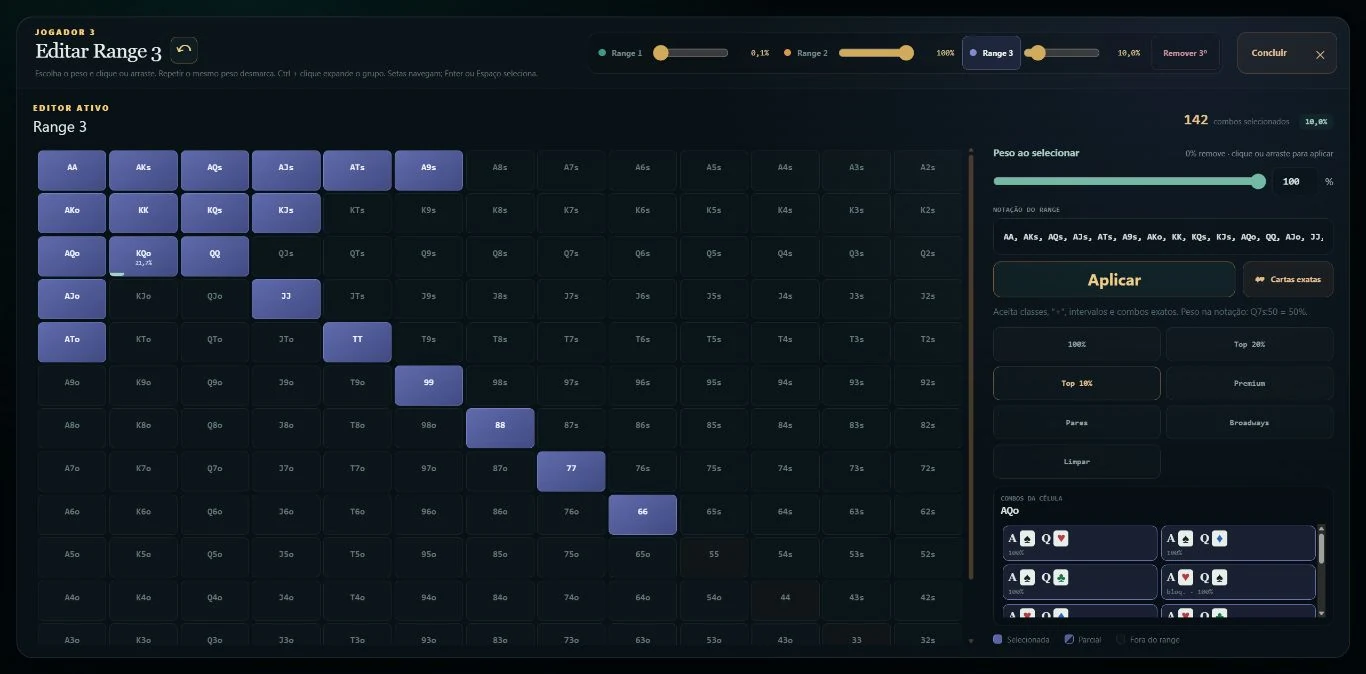Click the A♠ Q♥ combo card
The width and height of the screenshot is (1366, 674).
tap(1080, 543)
